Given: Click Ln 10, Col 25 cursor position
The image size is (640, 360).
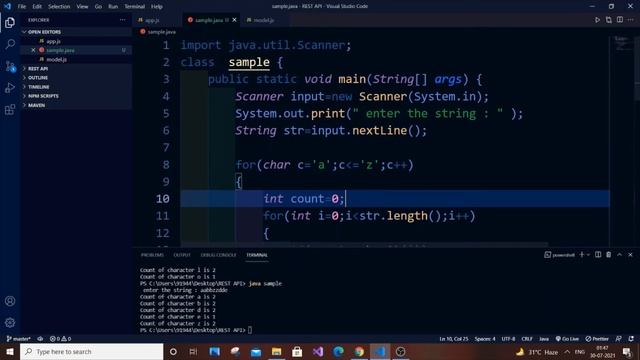Looking at the screenshot, I should [x=454, y=339].
